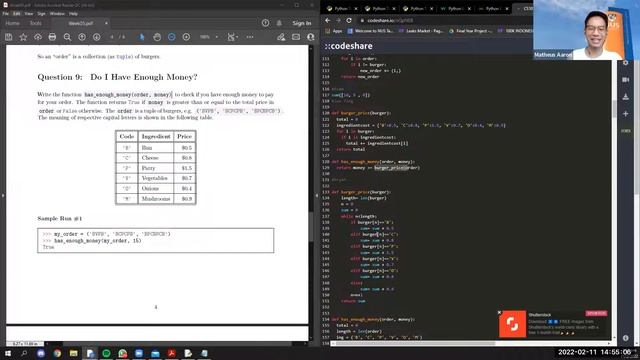Click the browser back arrow
This screenshot has height=360, width=640.
[328, 20]
